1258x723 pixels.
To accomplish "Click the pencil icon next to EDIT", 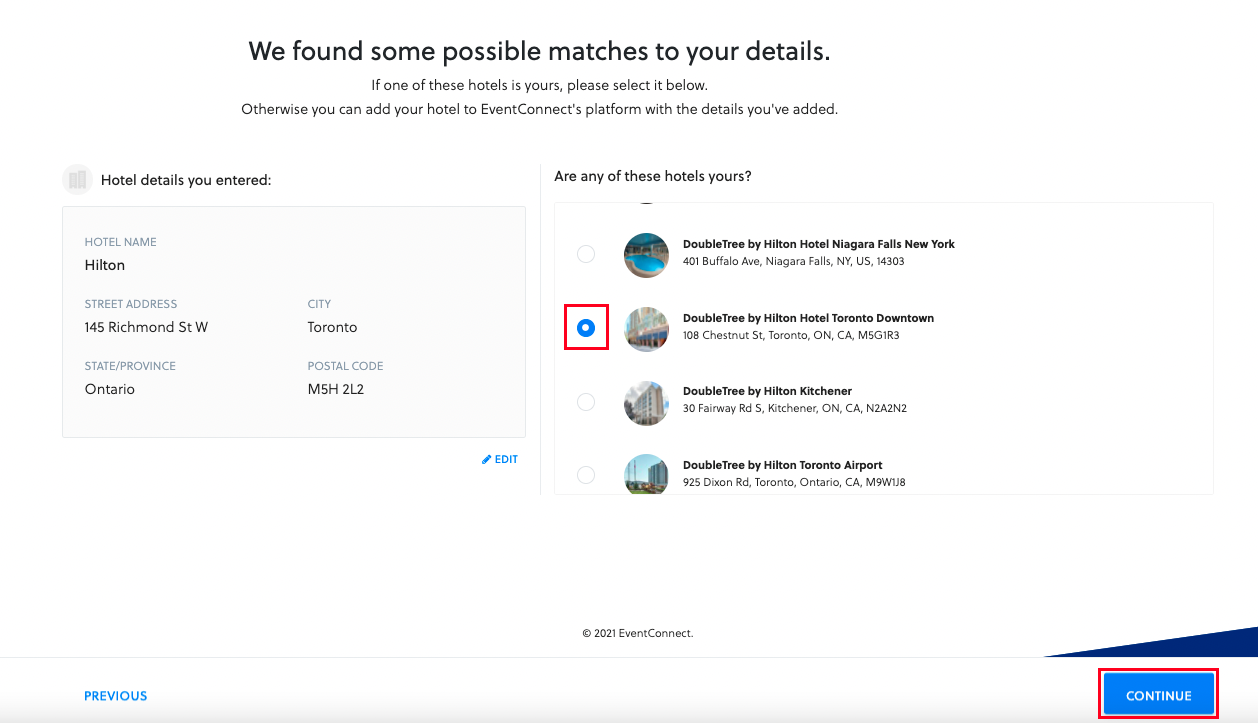I will pyautogui.click(x=487, y=460).
